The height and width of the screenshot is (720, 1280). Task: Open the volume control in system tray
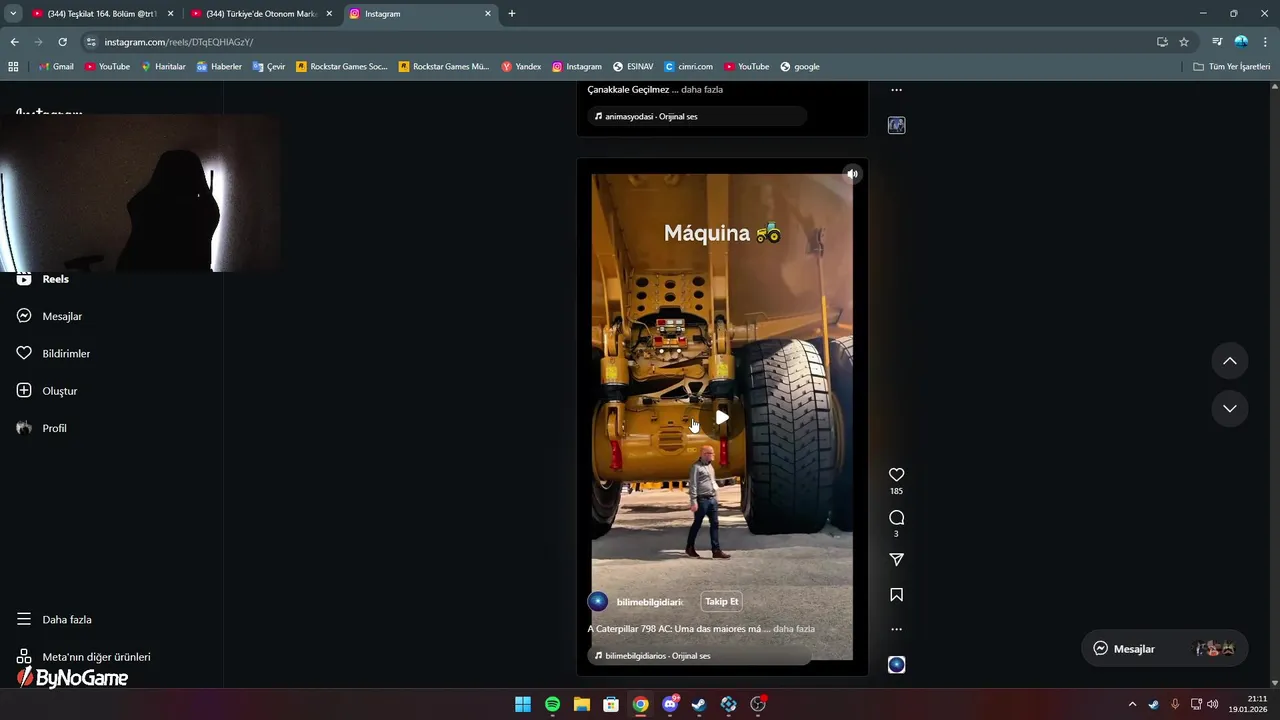click(1213, 704)
